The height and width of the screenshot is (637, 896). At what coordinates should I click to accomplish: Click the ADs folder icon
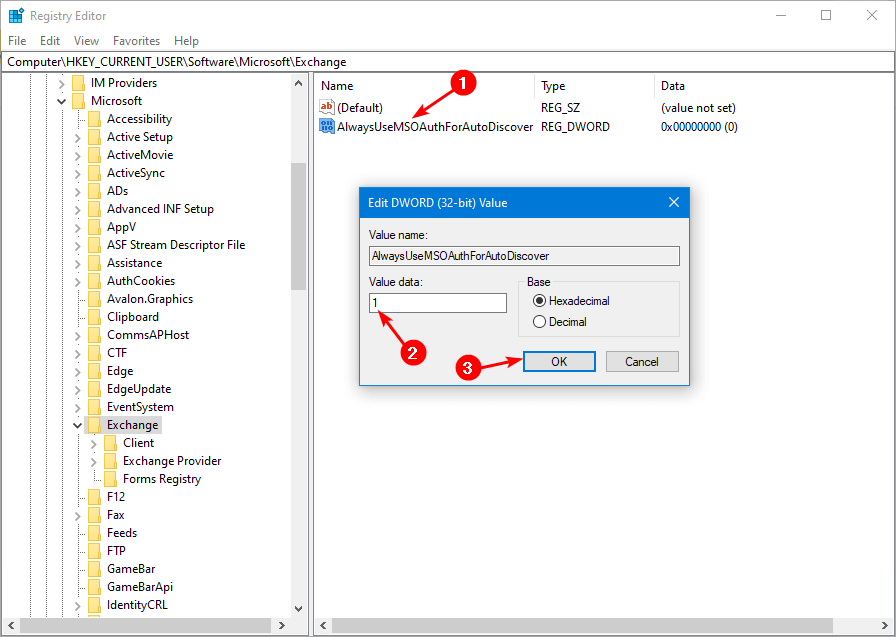click(x=95, y=191)
